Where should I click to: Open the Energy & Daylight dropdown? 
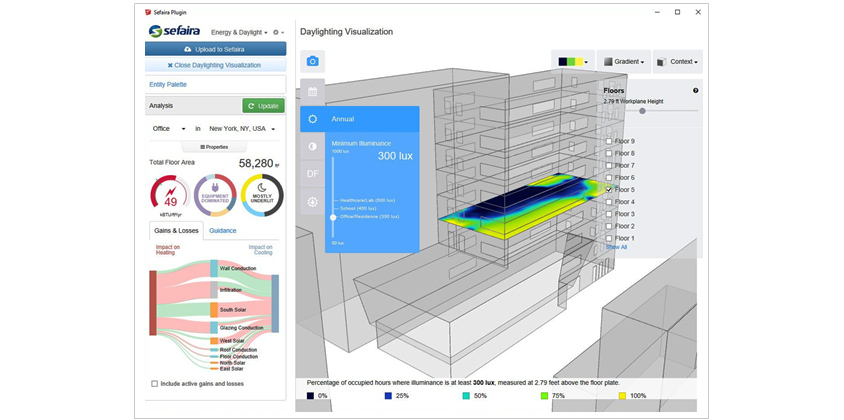click(x=239, y=32)
